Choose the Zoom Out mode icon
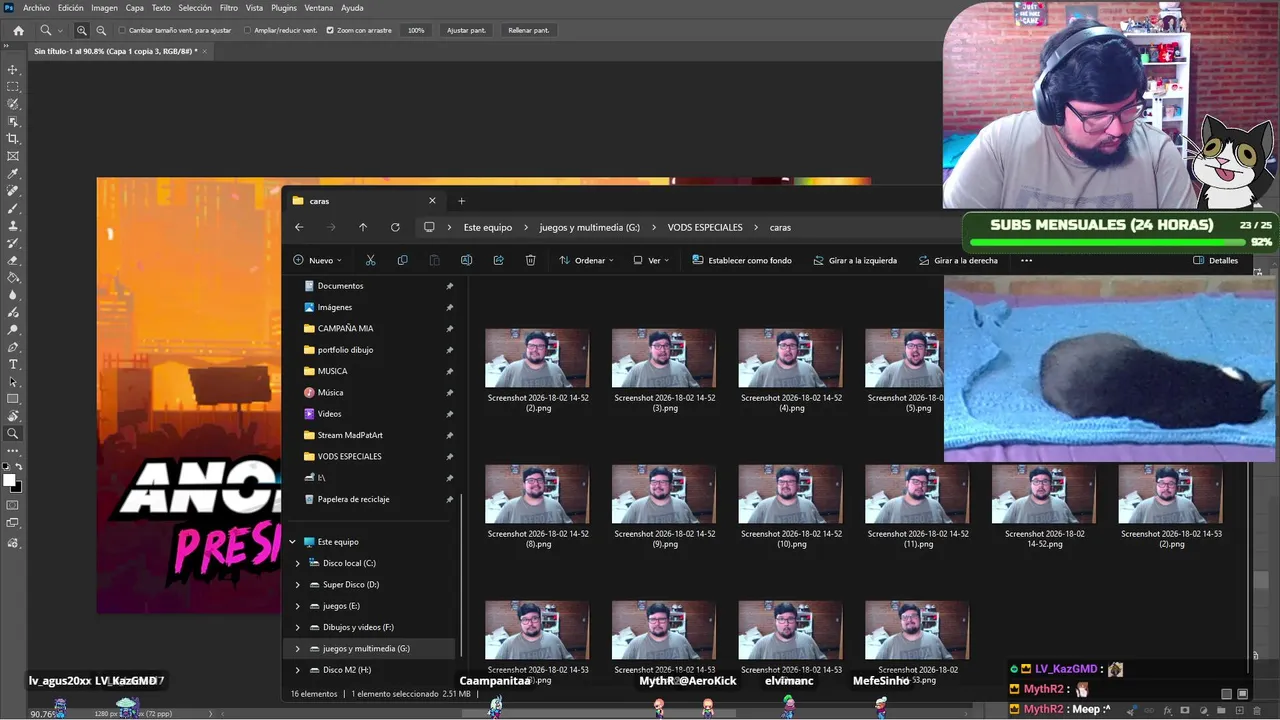This screenshot has height=720, width=1280. (101, 30)
